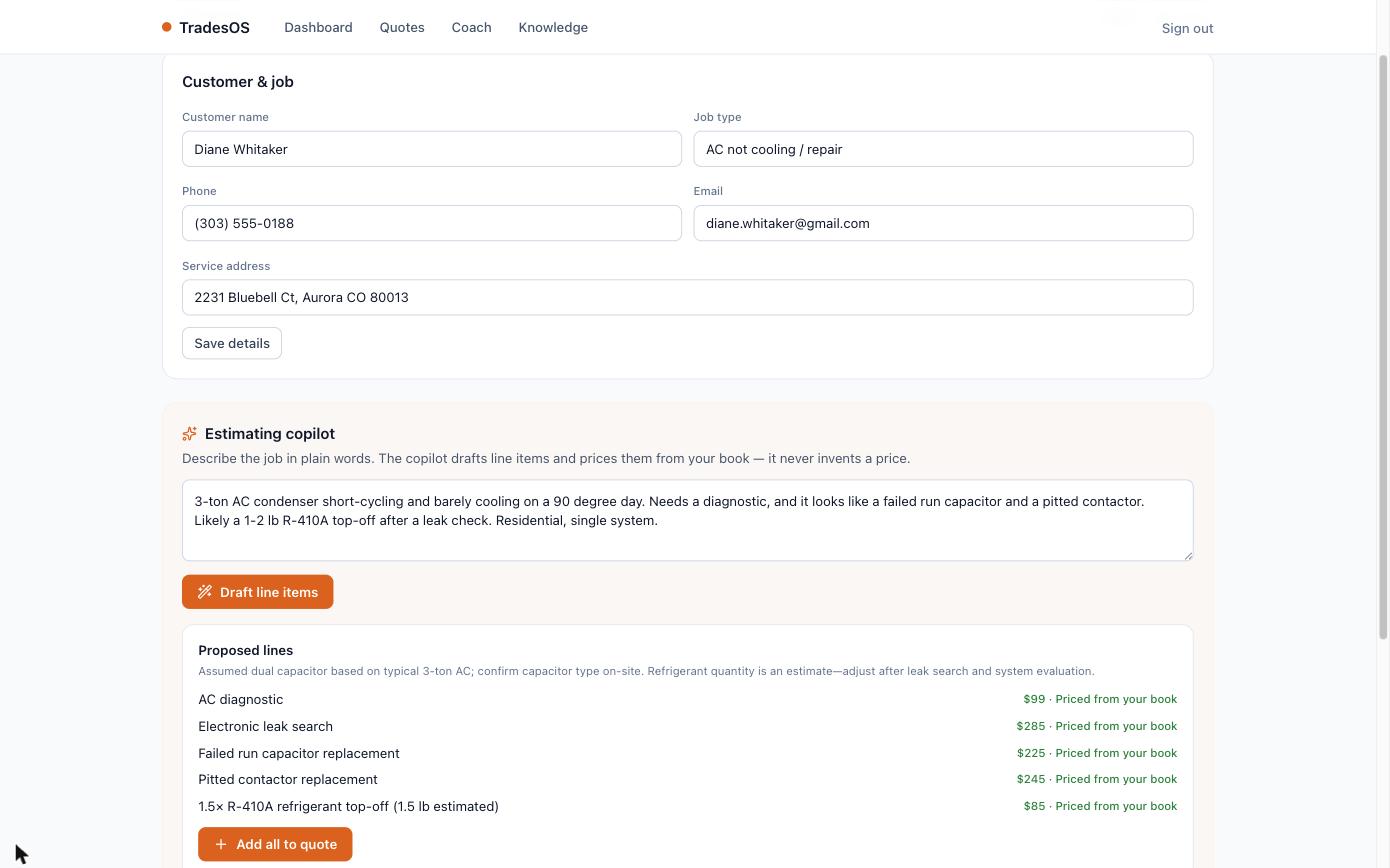Image resolution: width=1390 pixels, height=868 pixels.
Task: Click the Email label
Action: [x=708, y=191]
